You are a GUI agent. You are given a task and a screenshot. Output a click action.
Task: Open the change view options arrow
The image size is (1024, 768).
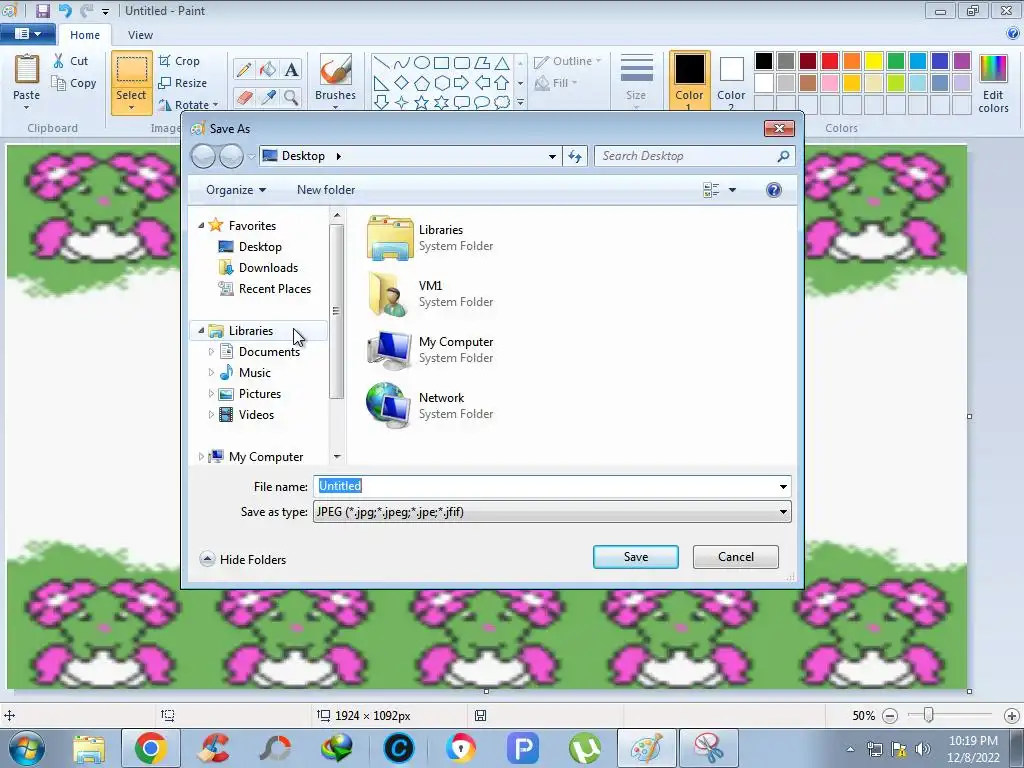click(x=732, y=190)
